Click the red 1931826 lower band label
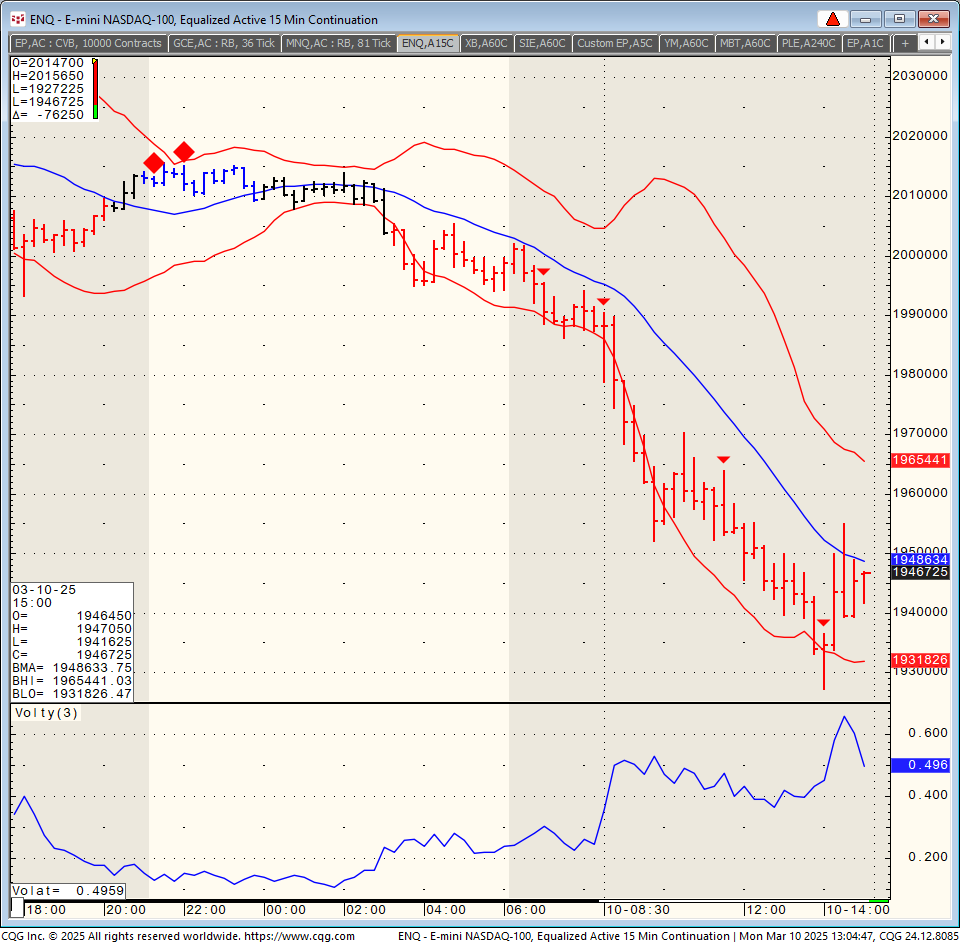The image size is (960, 944). (920, 660)
